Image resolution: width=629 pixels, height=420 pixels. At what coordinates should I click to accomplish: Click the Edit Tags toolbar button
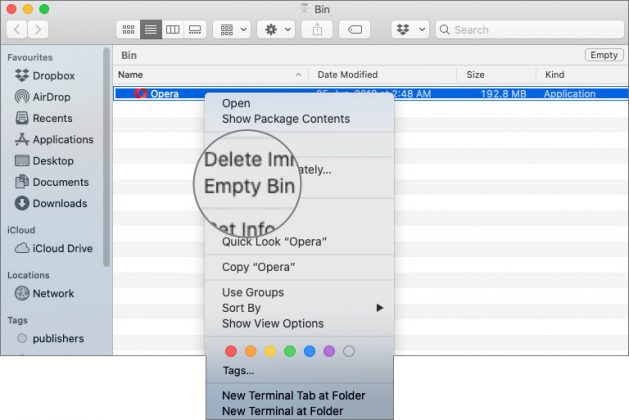tap(355, 30)
